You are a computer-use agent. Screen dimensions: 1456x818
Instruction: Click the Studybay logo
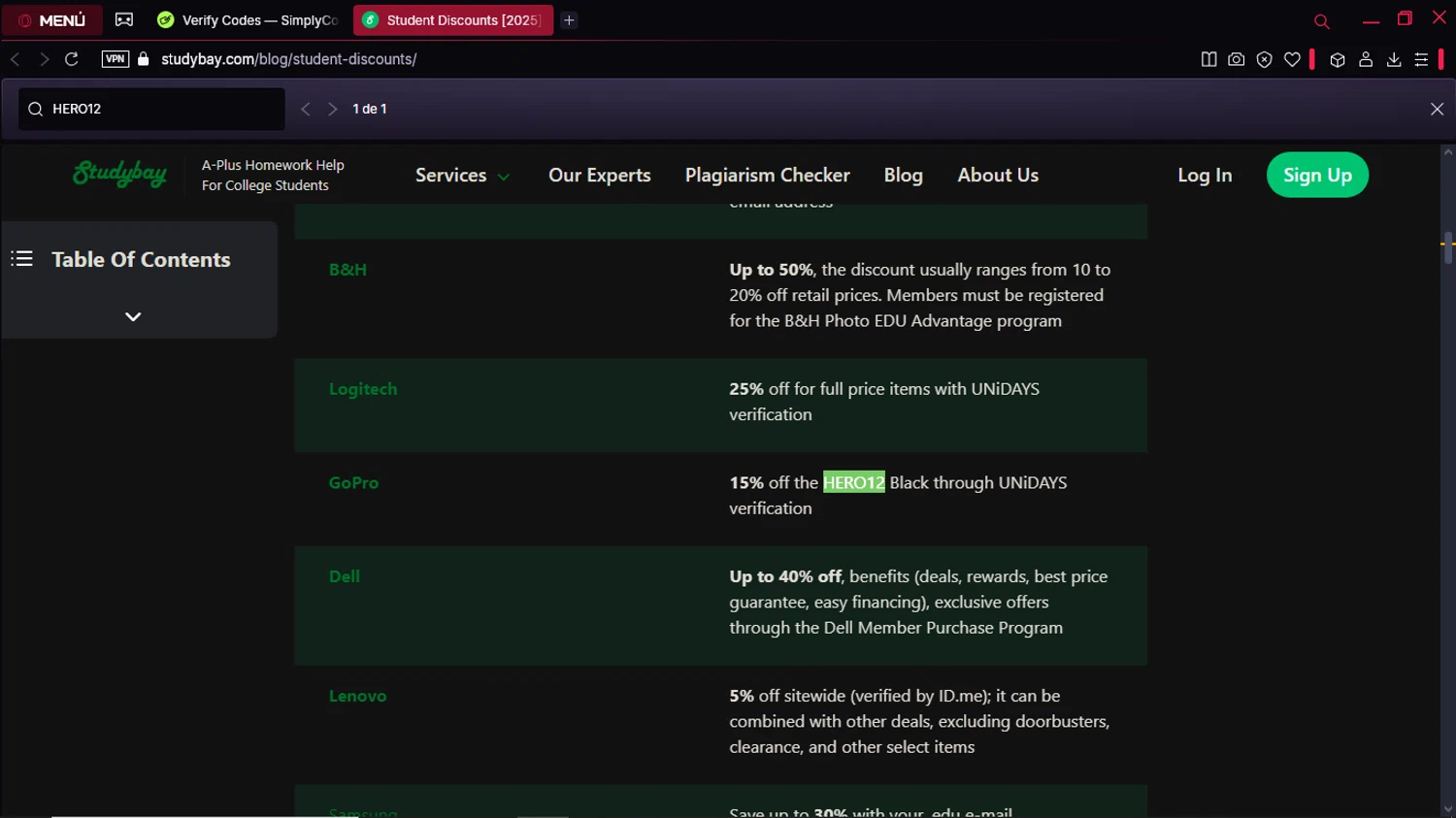click(120, 174)
